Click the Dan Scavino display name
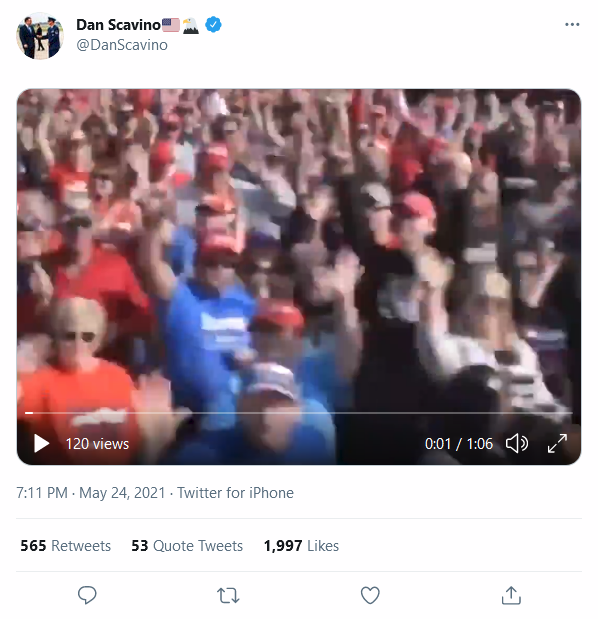This screenshot has height=619, width=598. tap(118, 25)
